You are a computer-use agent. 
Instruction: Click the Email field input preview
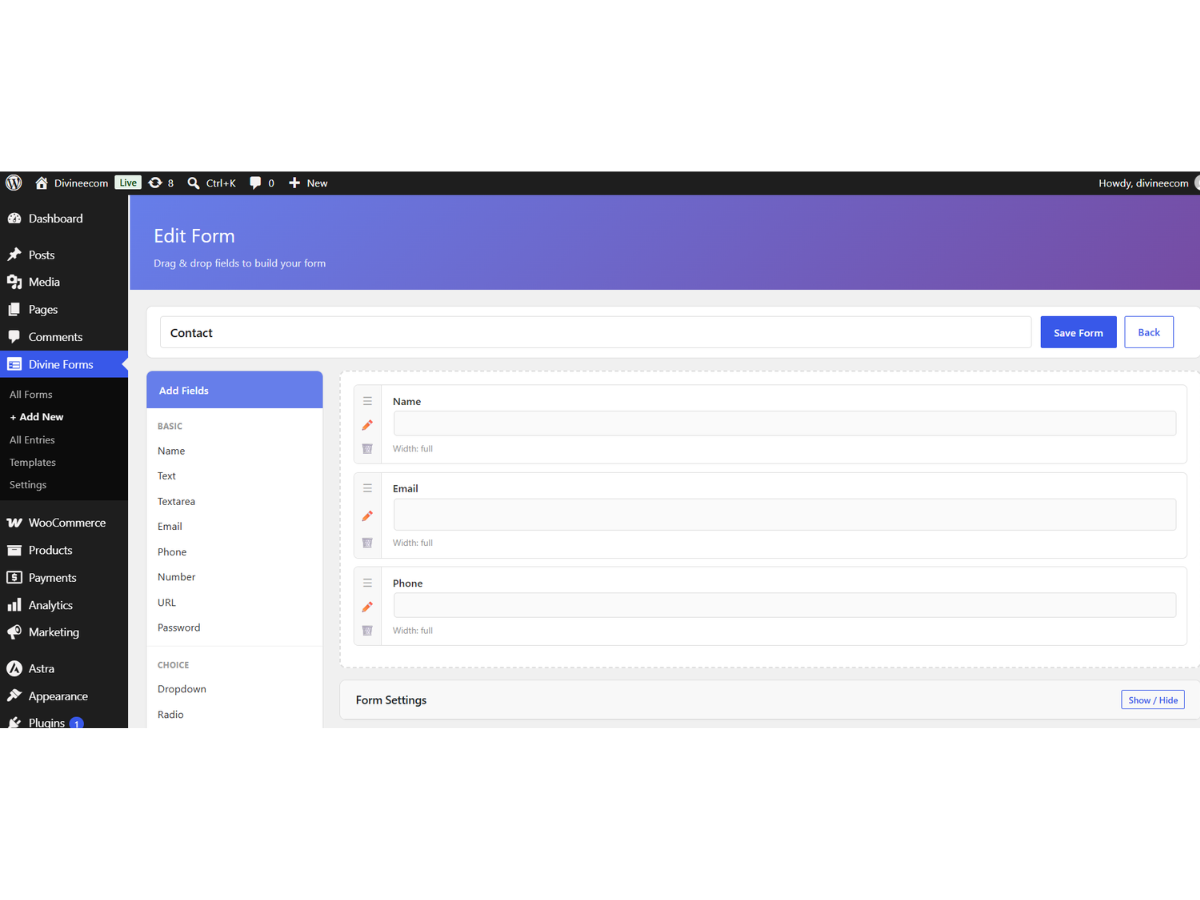pyautogui.click(x=785, y=514)
